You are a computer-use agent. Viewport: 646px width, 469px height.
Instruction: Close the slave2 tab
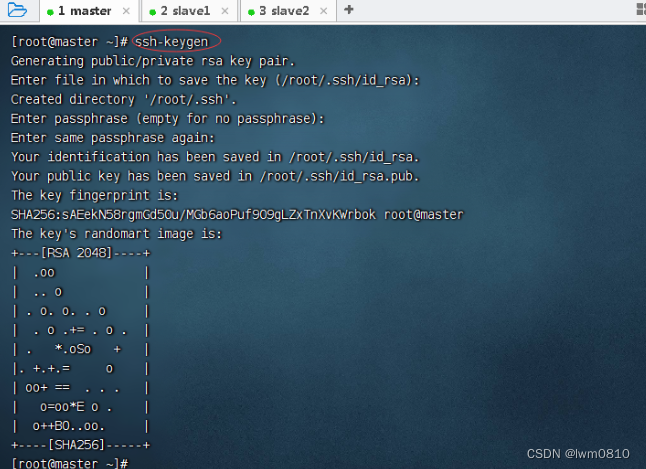(324, 11)
